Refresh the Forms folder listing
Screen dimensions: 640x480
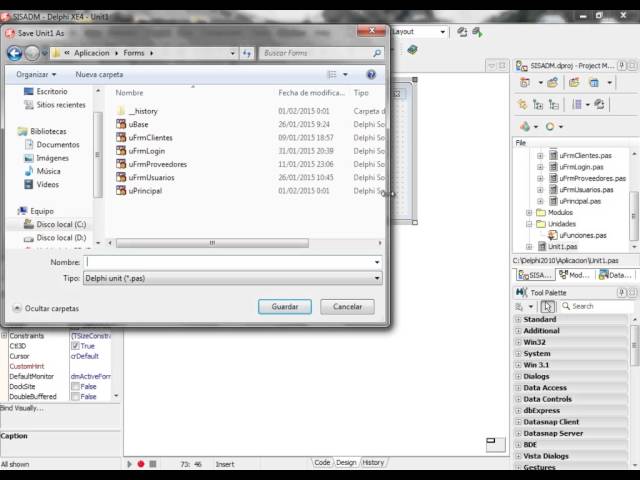click(247, 53)
